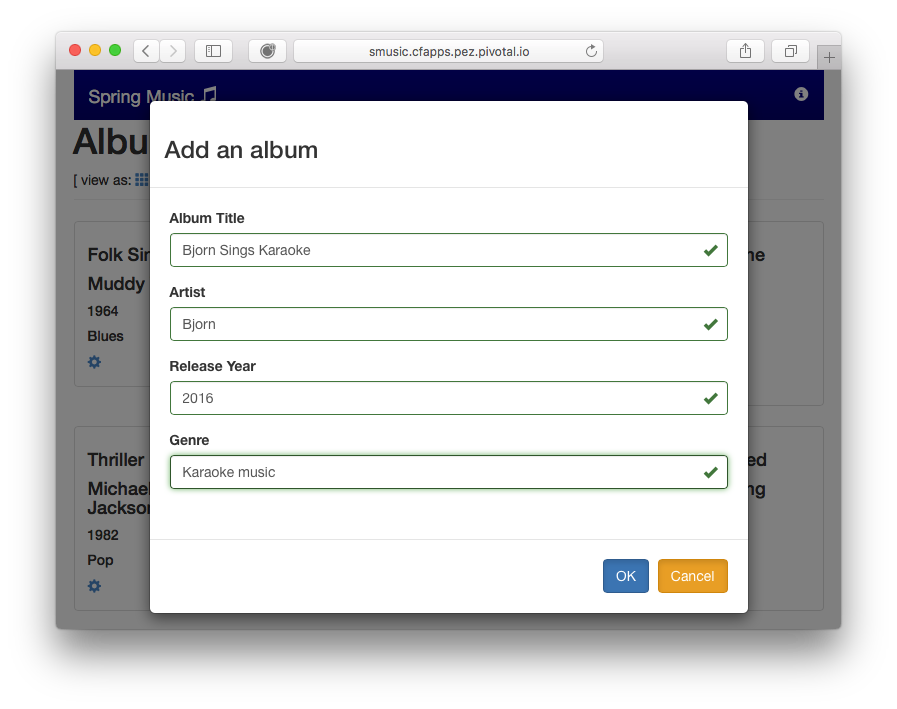This screenshot has height=709, width=897.
Task: Click the red close window button
Action: point(75,50)
